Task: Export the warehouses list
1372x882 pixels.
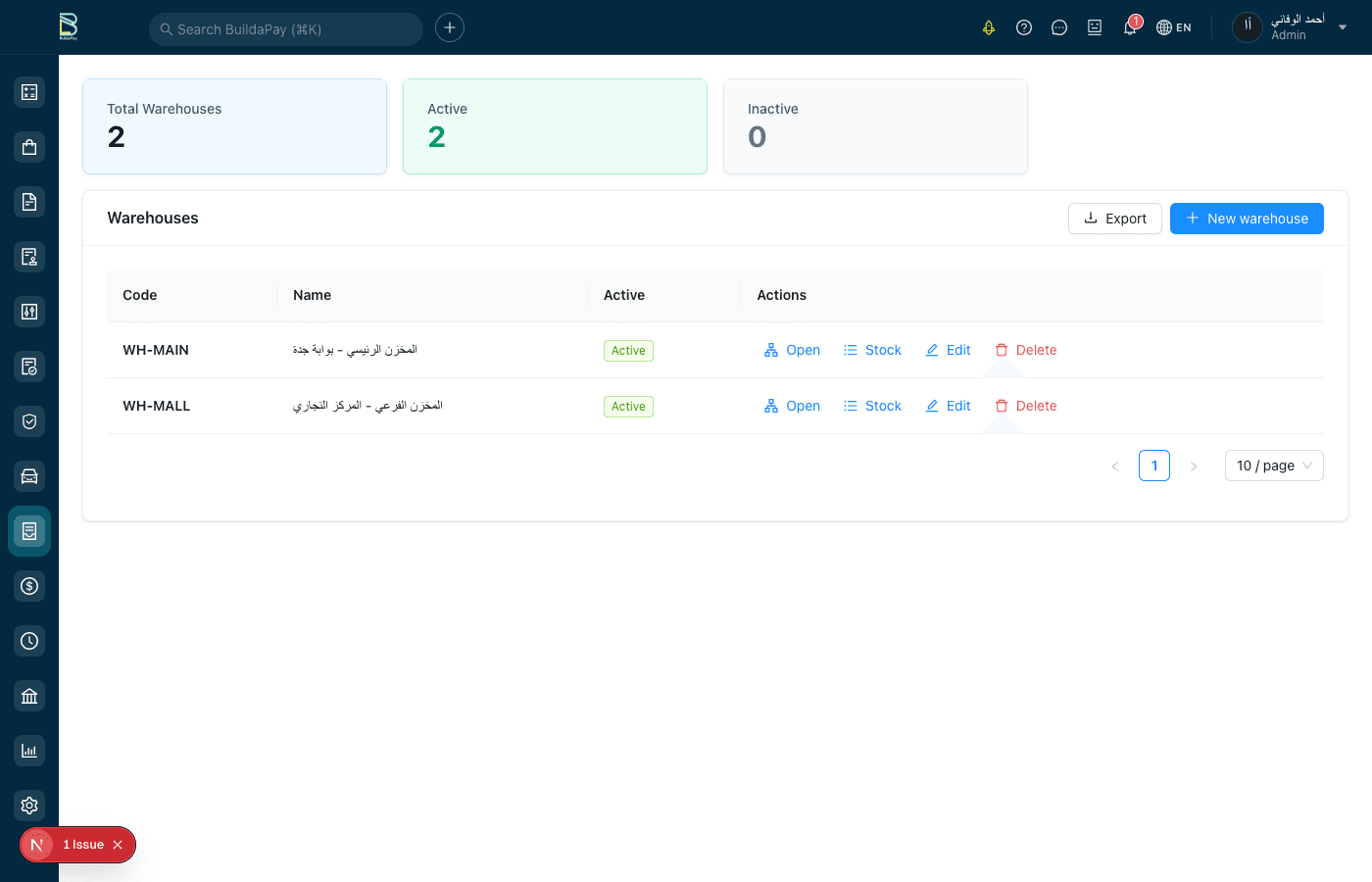Action: click(1114, 219)
